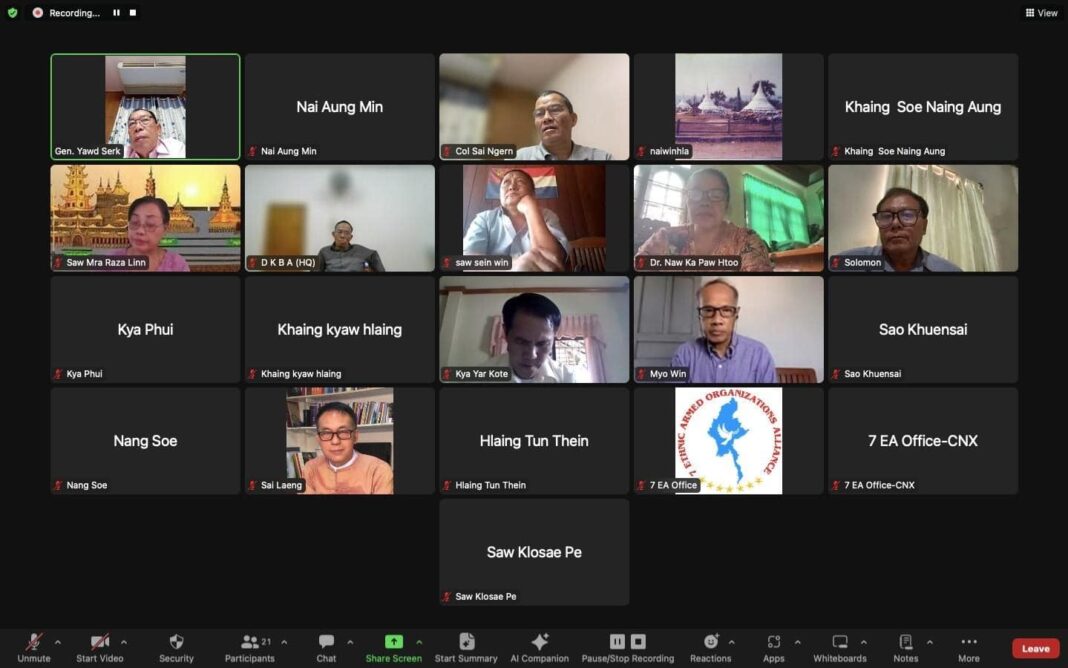Open the Participants list
This screenshot has width=1068, height=668.
[249, 642]
